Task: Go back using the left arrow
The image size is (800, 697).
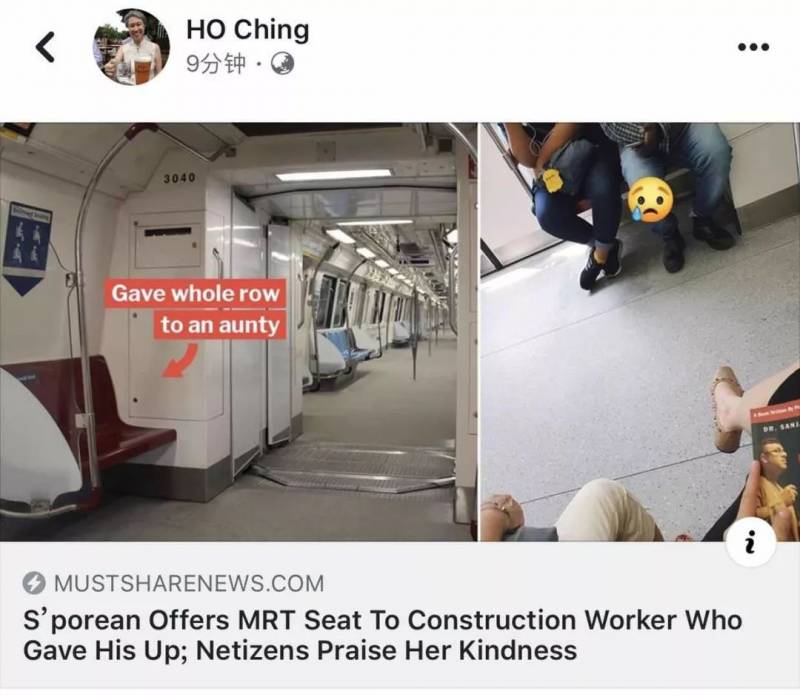Action: (x=45, y=47)
